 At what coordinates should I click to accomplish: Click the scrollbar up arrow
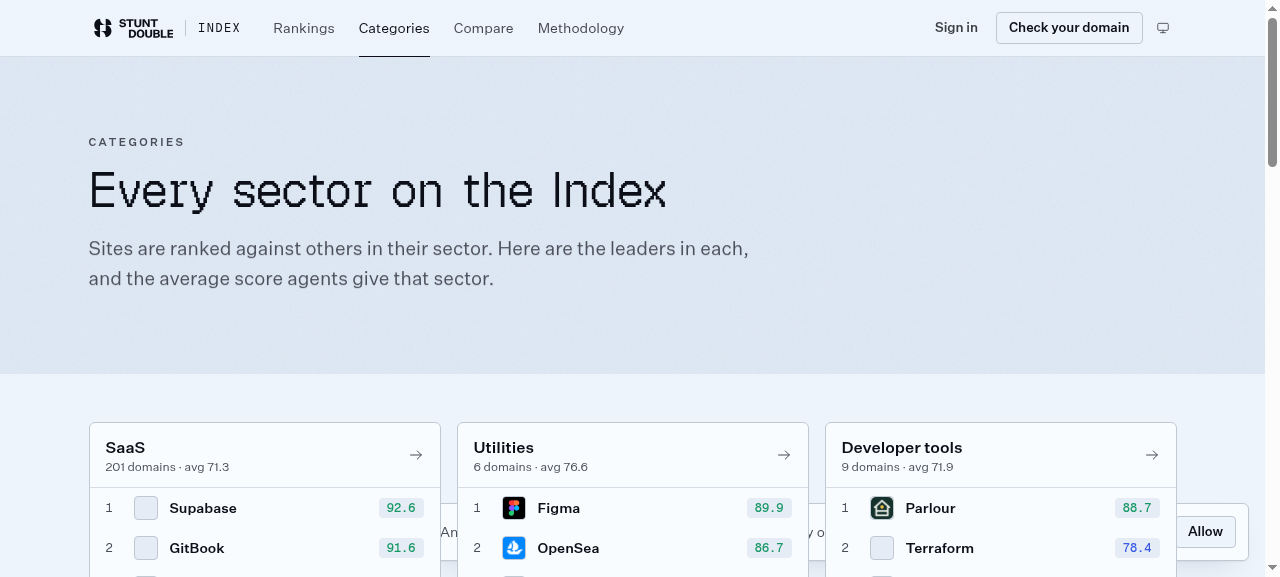click(x=1272, y=7)
